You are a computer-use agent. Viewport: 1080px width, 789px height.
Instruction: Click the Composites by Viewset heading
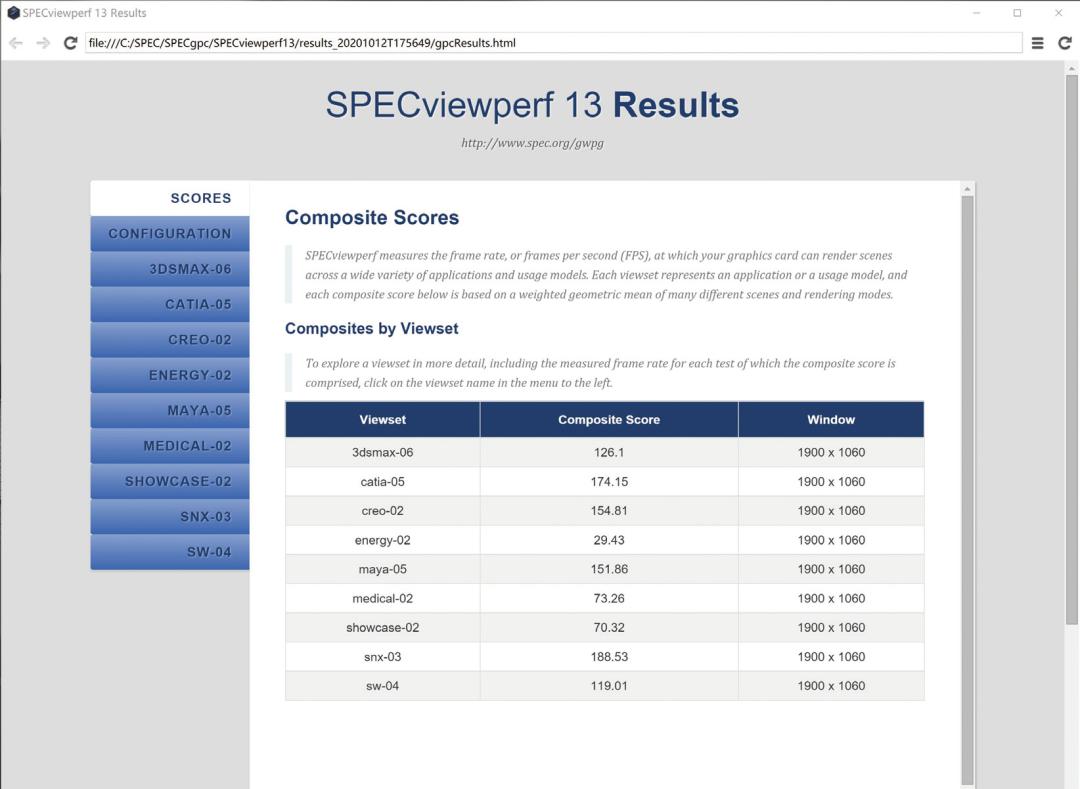tap(372, 328)
